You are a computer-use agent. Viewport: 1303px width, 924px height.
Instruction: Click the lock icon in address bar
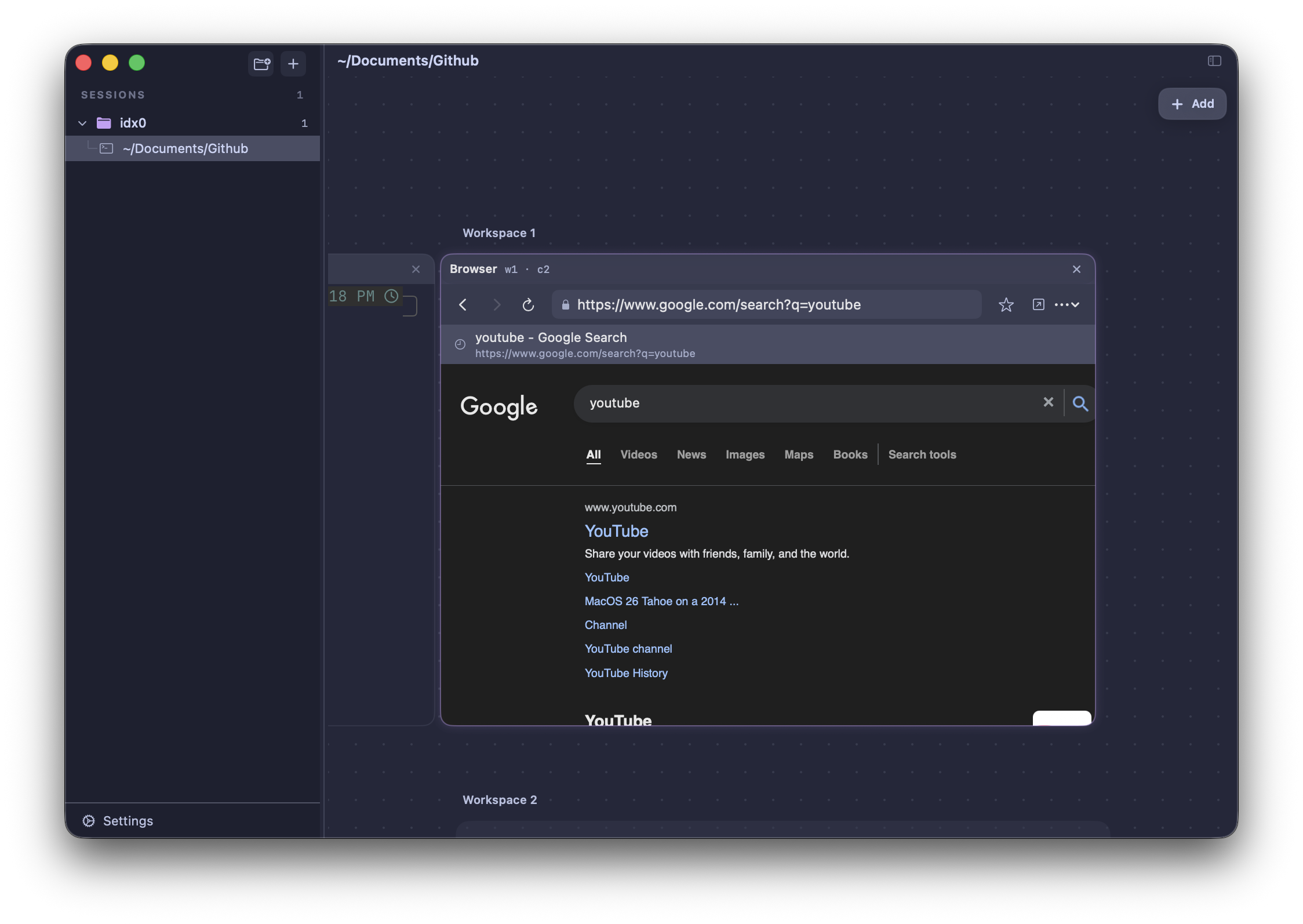tap(565, 305)
